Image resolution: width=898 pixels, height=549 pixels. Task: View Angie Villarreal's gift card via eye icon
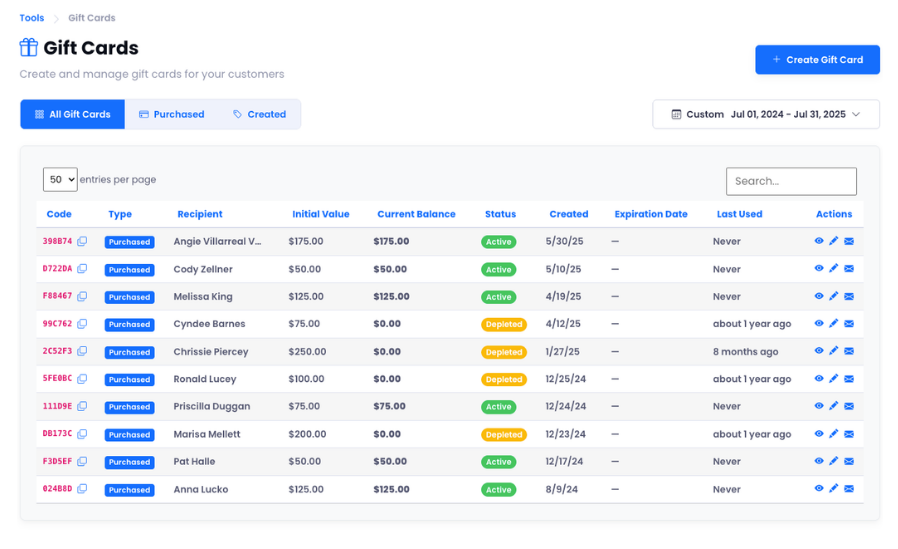click(819, 241)
